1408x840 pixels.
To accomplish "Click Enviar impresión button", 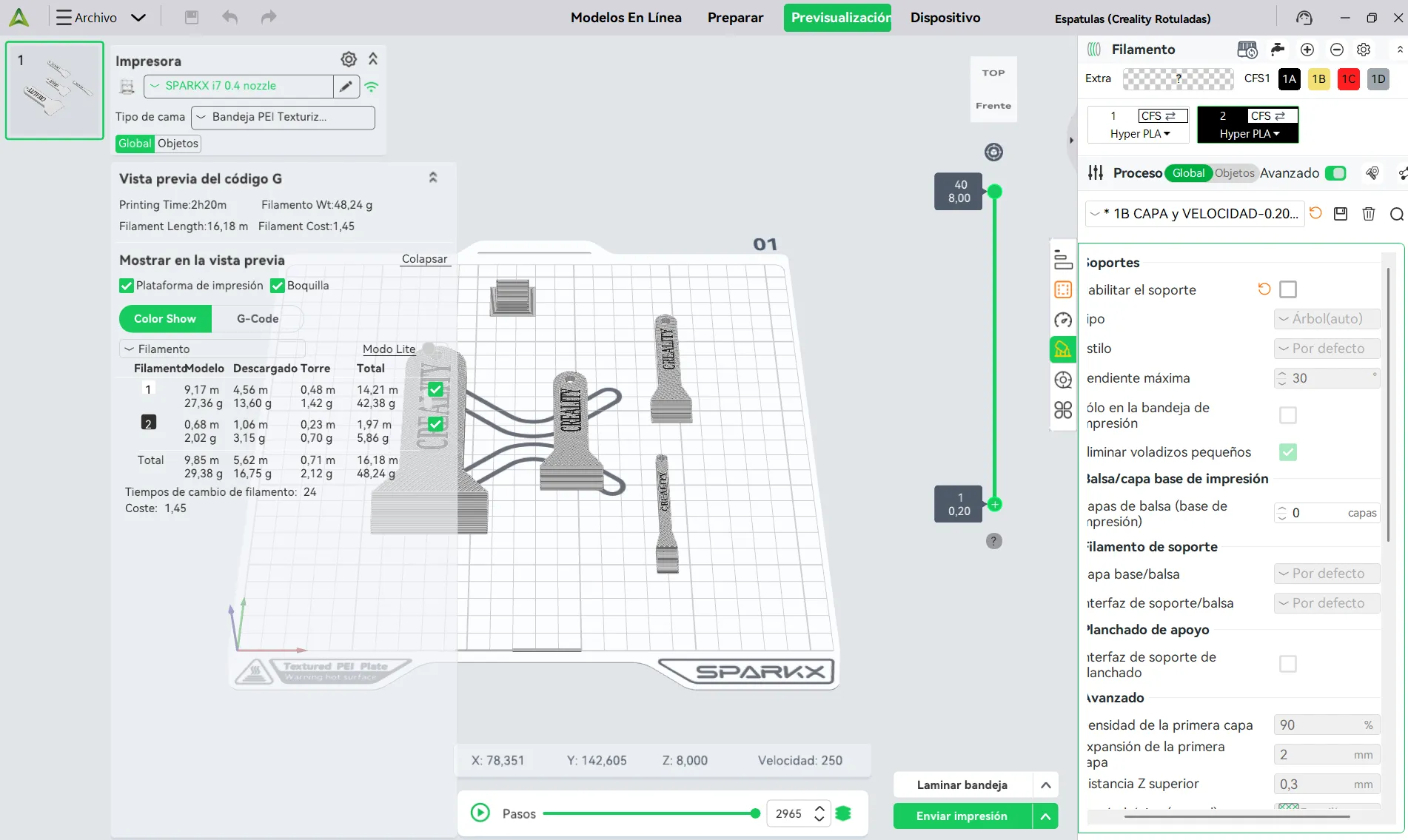I will click(x=962, y=816).
